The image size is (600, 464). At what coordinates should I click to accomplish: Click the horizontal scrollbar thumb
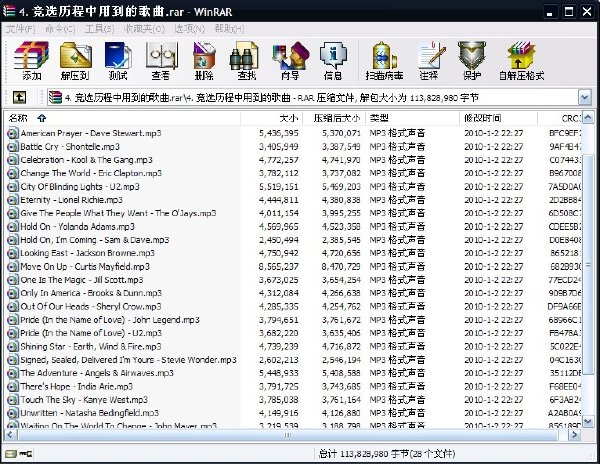pos(287,435)
